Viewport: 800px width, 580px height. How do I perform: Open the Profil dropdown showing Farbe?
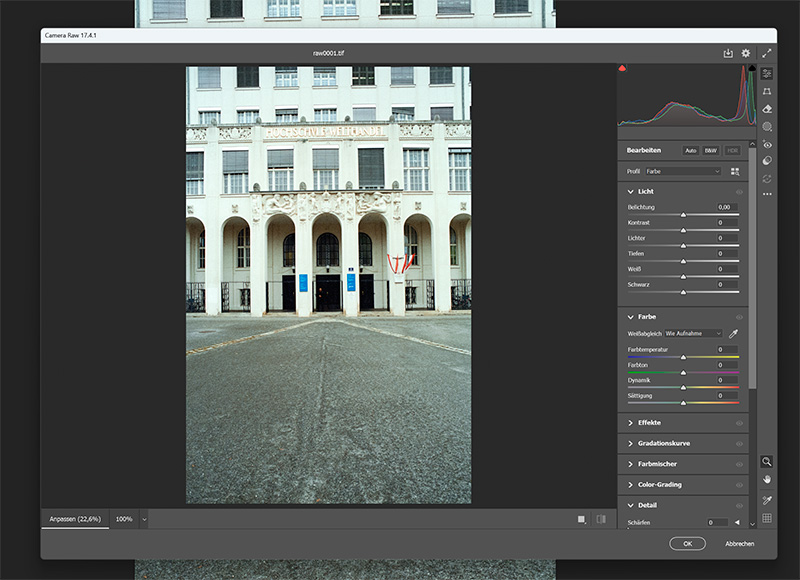(x=683, y=171)
